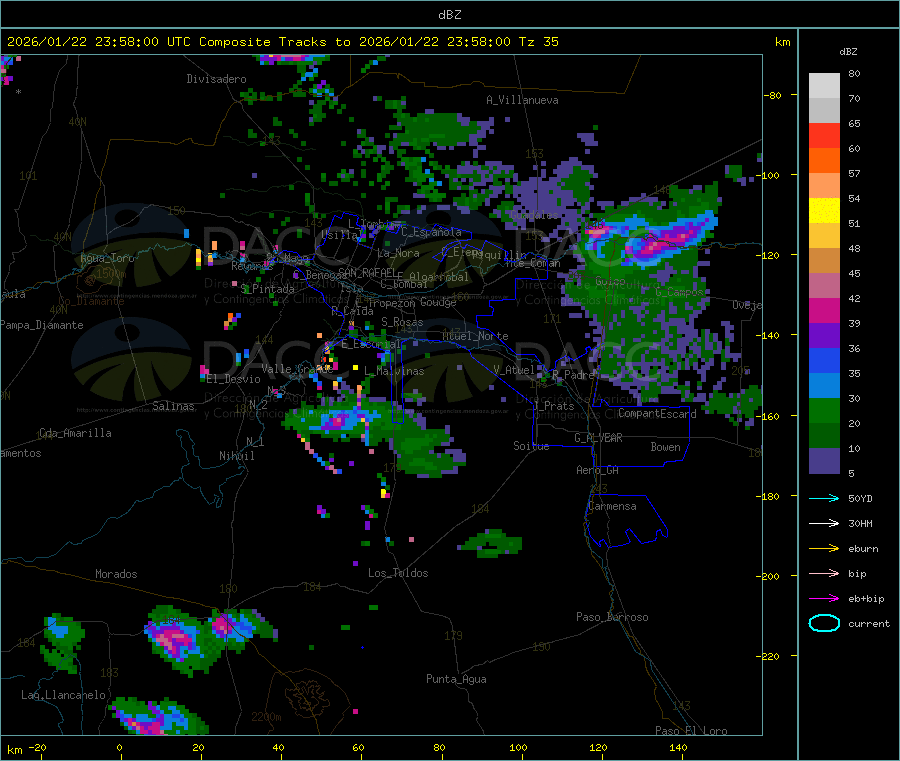The width and height of the screenshot is (900, 761).
Task: Select the 'Agua_Toro' location label
Action: pos(107,258)
